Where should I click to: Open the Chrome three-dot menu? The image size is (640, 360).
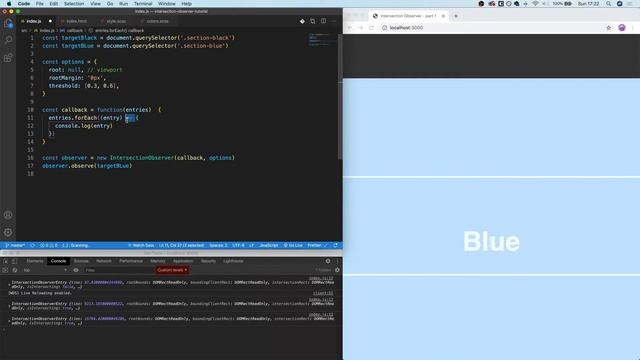[x=633, y=28]
